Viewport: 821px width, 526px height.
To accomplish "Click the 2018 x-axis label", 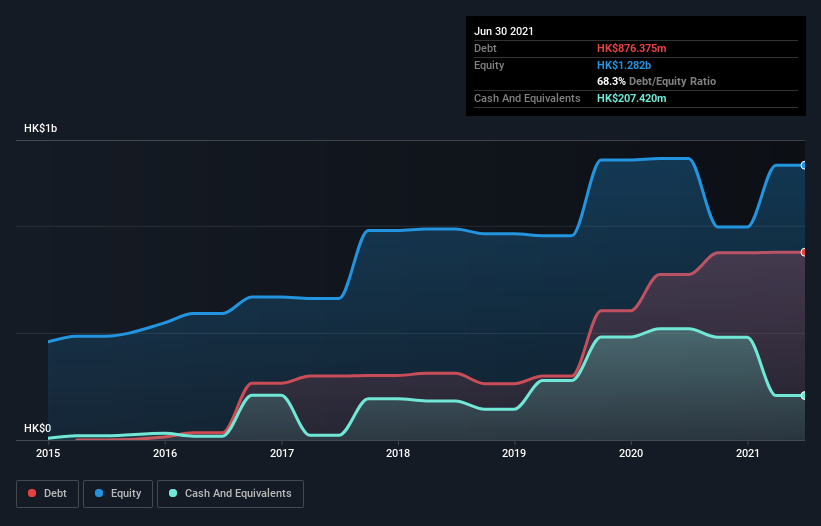I will 398,453.
